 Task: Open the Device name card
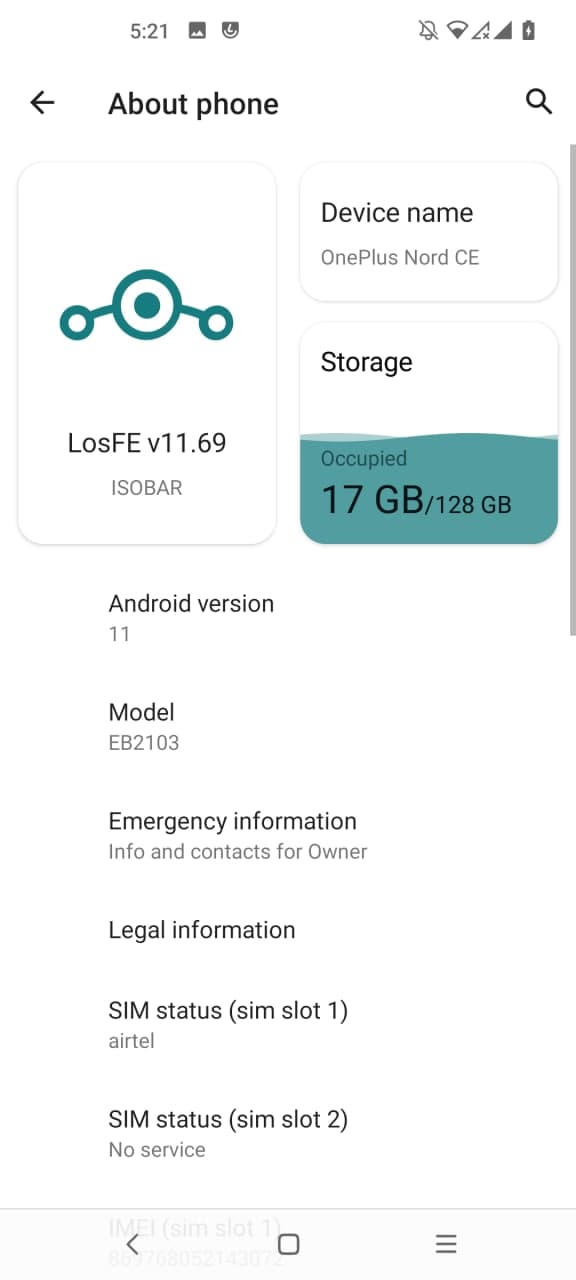coord(429,232)
